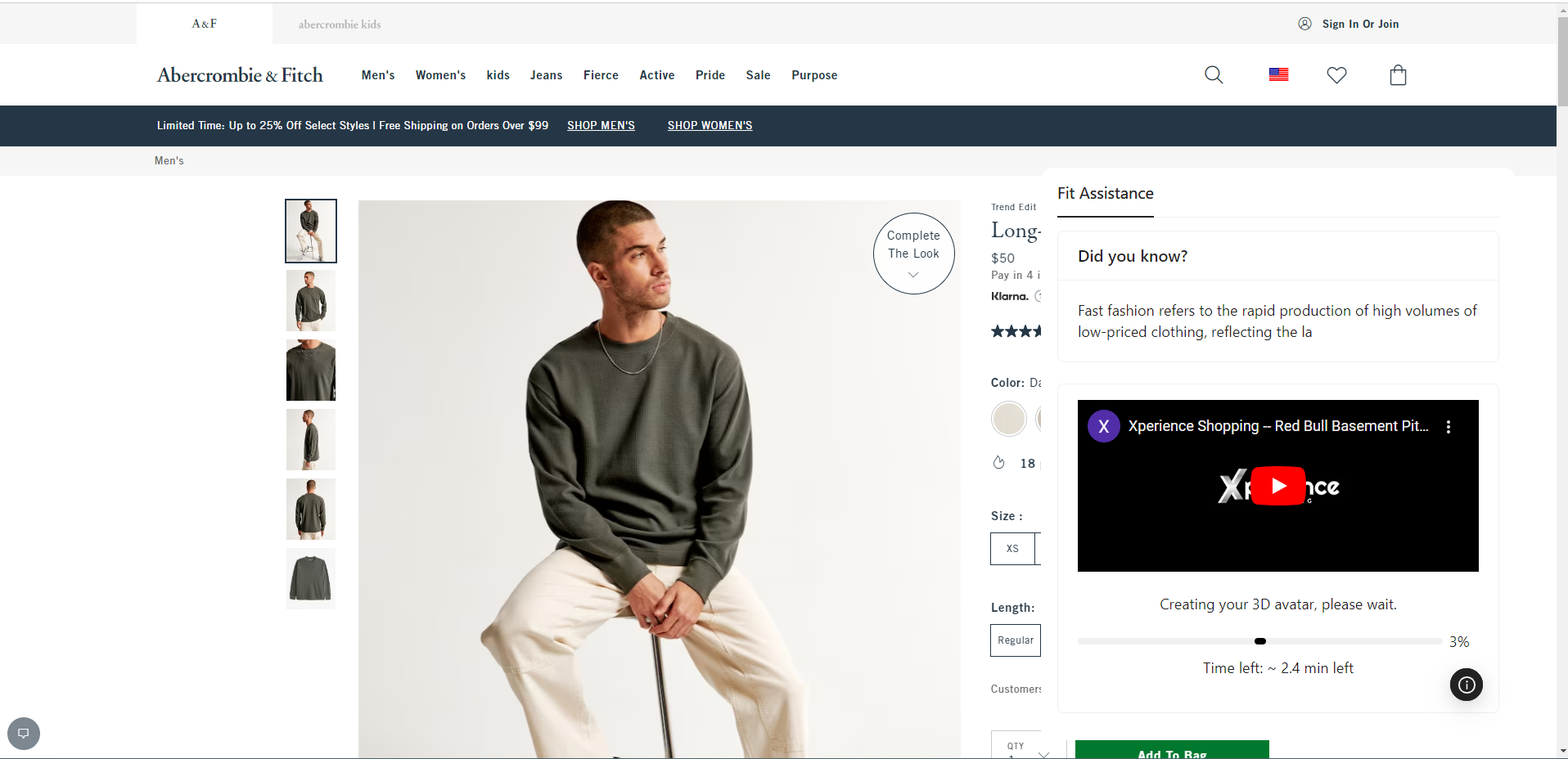Open the Pride navigation menu
Viewport: 1568px width, 759px height.
pos(710,75)
